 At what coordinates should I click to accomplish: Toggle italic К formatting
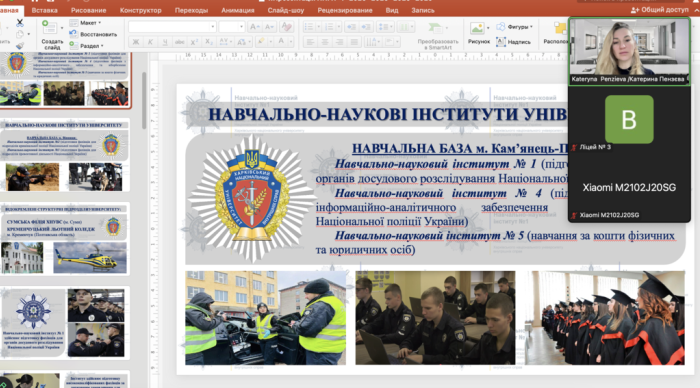pos(150,42)
